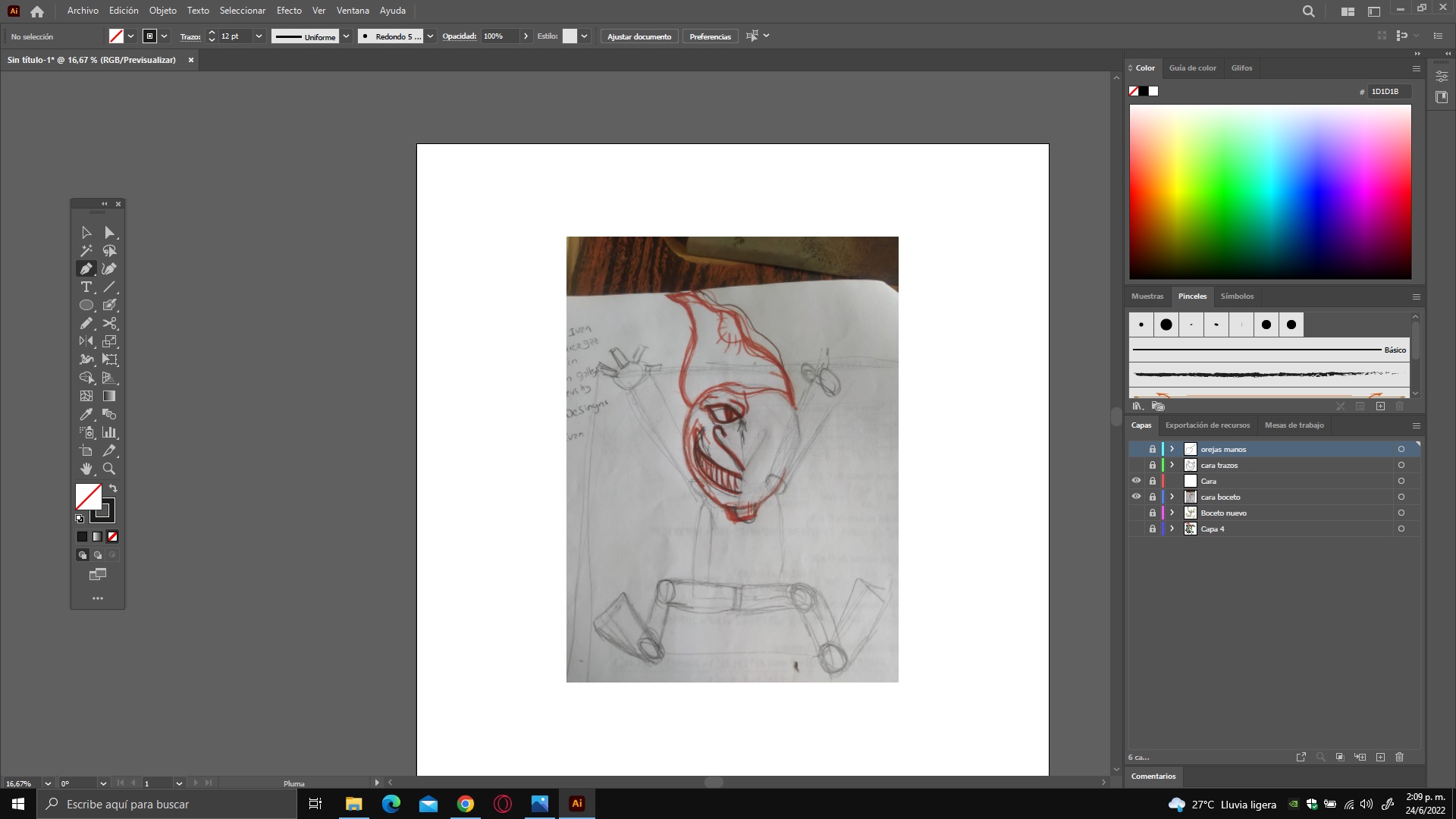
Task: Activate the Pen tool
Action: pos(86,269)
